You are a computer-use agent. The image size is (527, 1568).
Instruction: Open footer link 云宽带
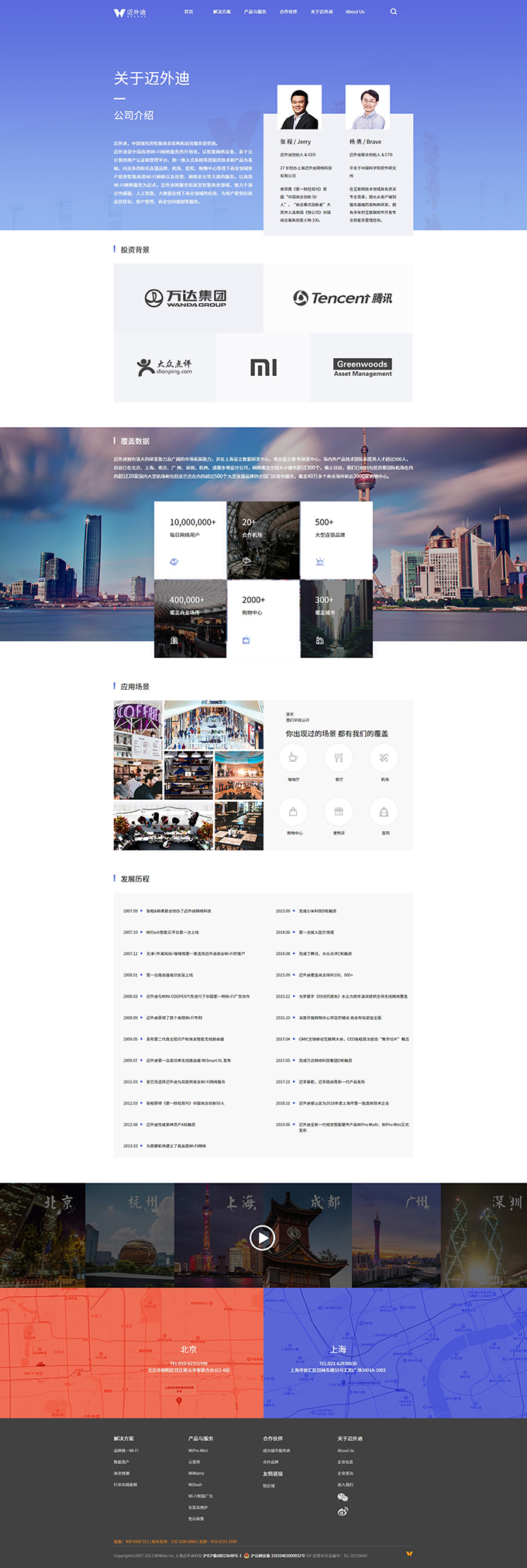(195, 1462)
